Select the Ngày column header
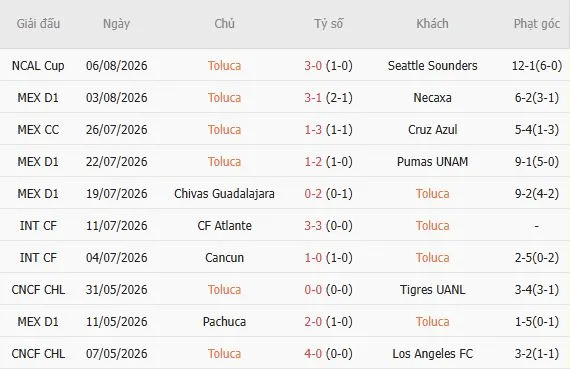Image resolution: width=570 pixels, height=369 pixels. tap(116, 24)
